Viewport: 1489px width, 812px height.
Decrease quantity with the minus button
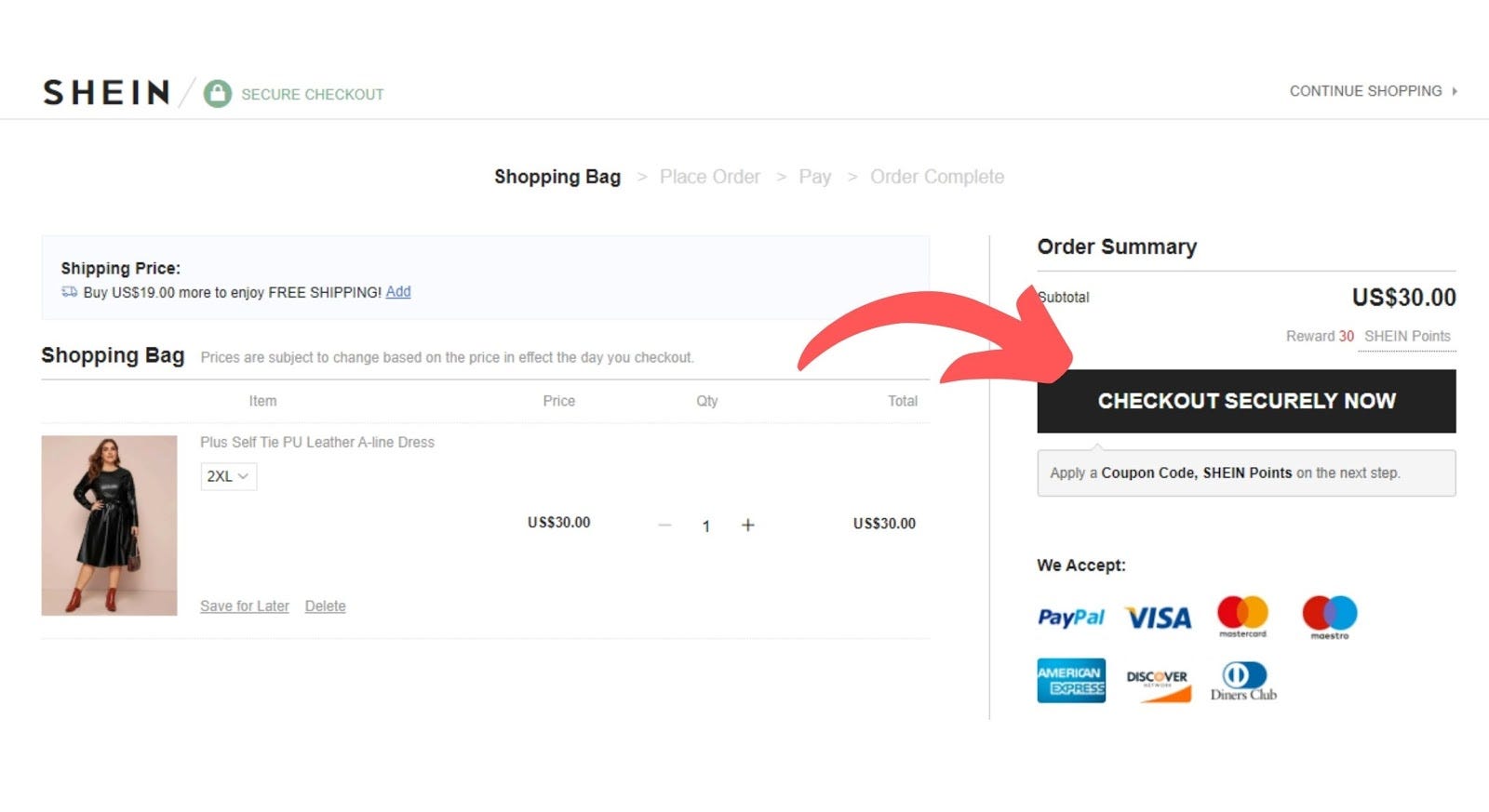pos(664,526)
